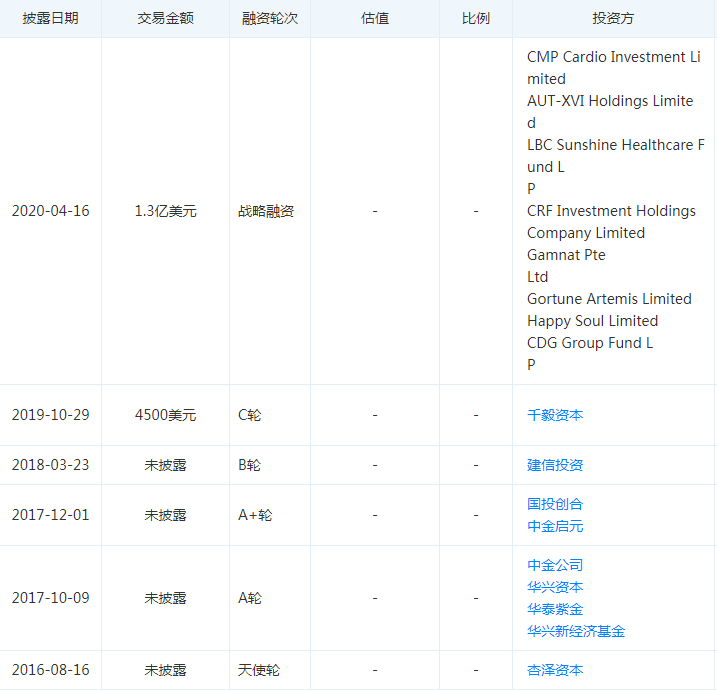The image size is (717, 691).
Task: Click the 融资轮次 column header
Action: point(270,18)
